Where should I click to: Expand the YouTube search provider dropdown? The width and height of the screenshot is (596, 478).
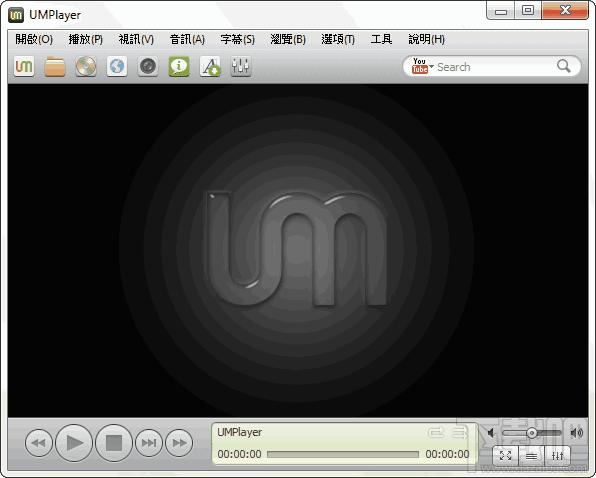(x=431, y=66)
